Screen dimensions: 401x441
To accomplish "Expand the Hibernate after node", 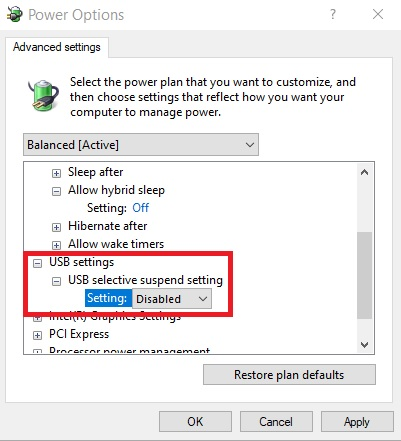I will (x=56, y=227).
